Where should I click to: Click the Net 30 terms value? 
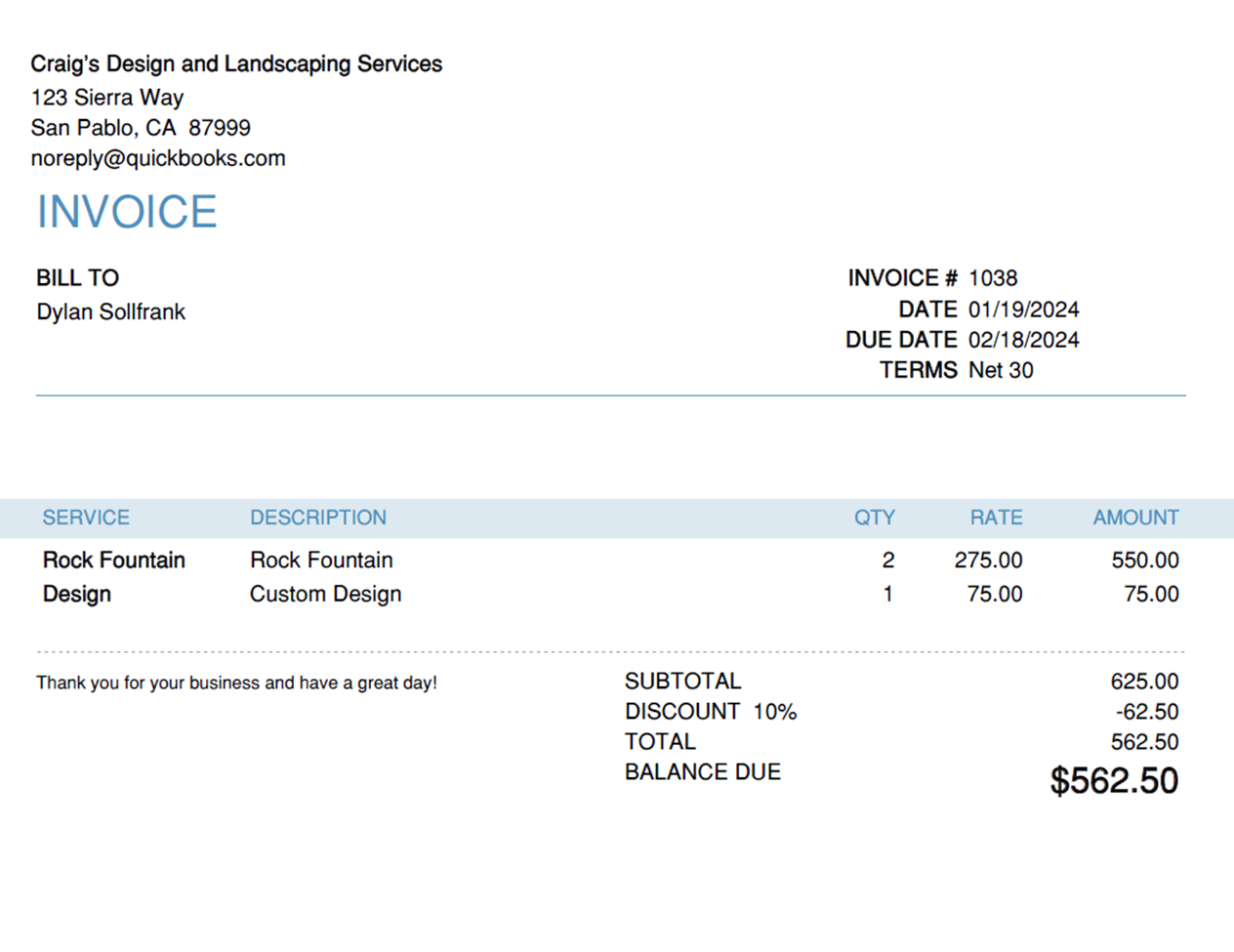point(1001,370)
